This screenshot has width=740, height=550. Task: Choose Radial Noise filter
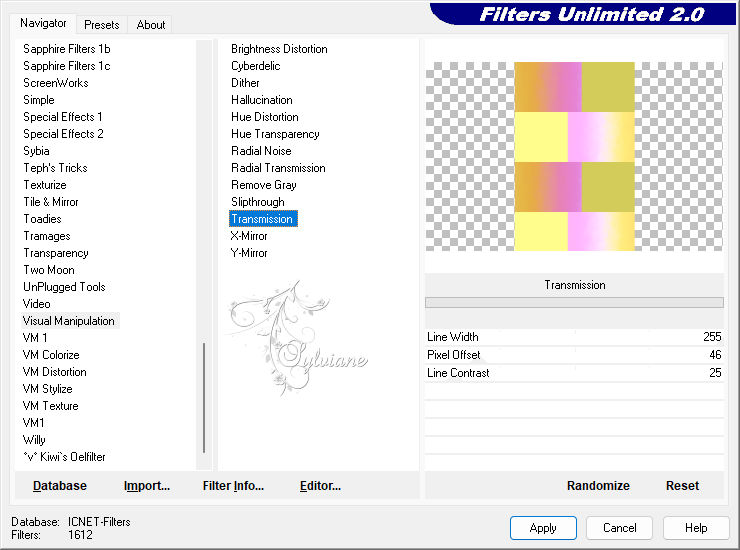pos(261,151)
